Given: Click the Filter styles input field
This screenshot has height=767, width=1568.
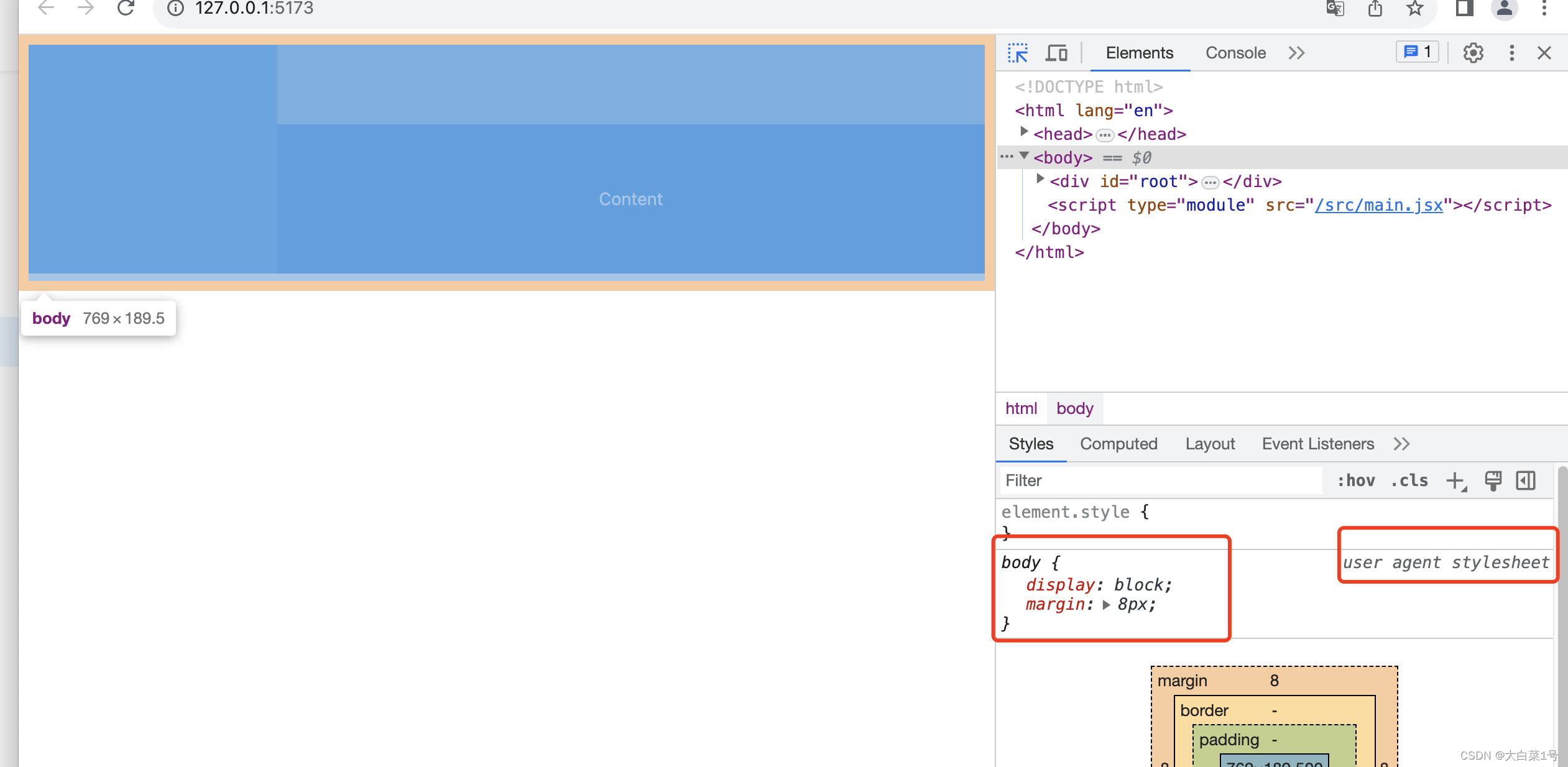Looking at the screenshot, I should [x=1161, y=480].
